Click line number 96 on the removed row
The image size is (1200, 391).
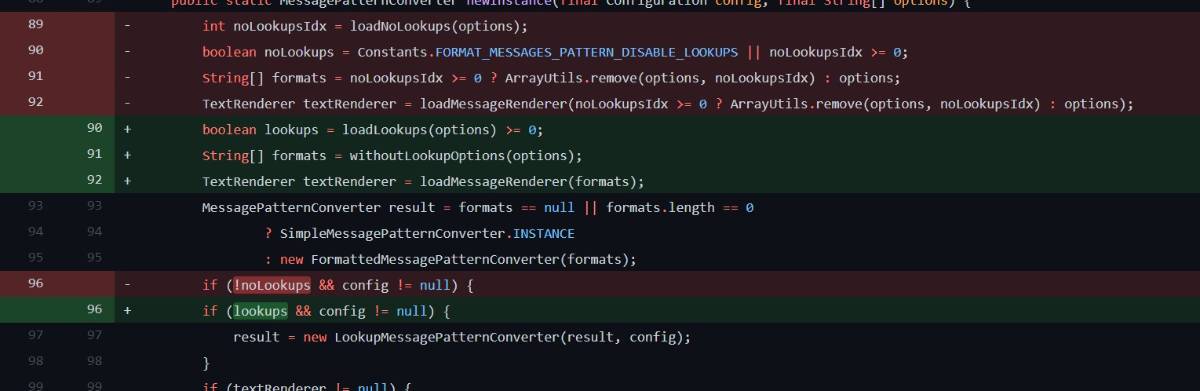36,285
